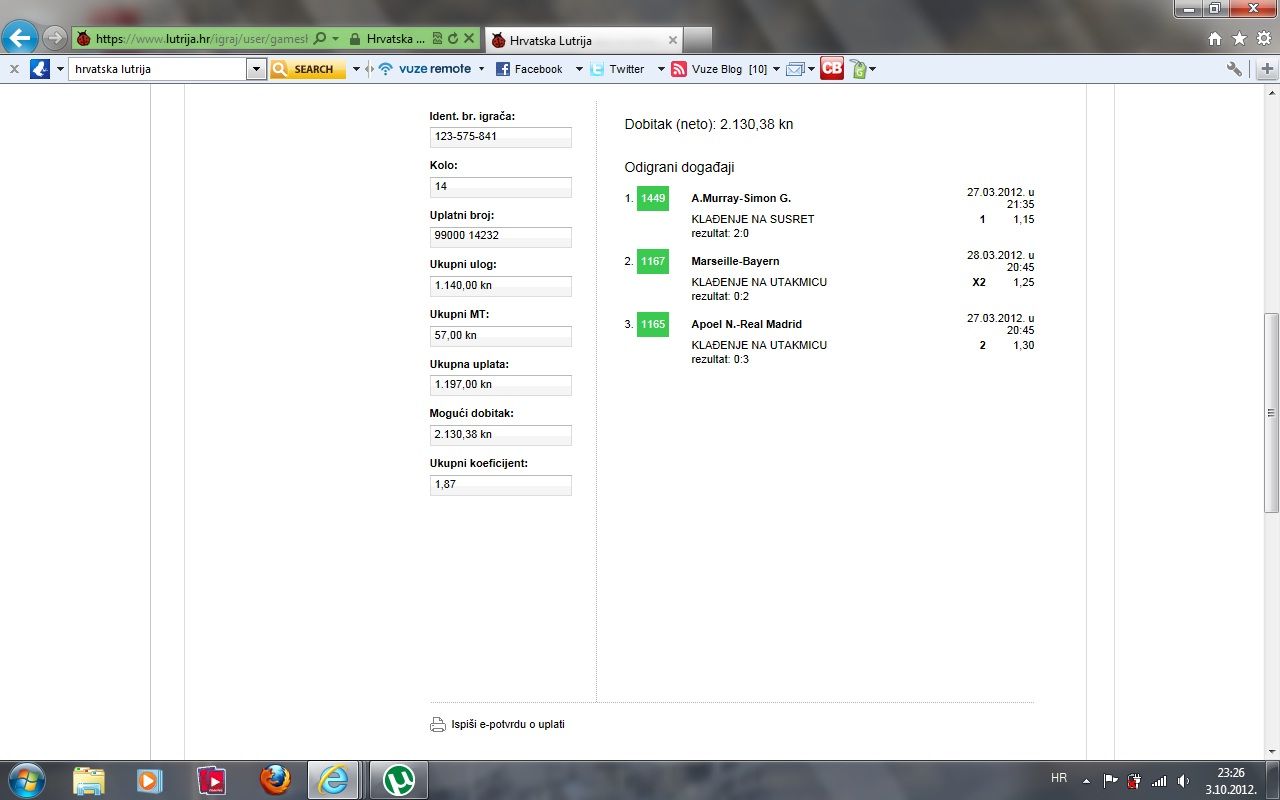The height and width of the screenshot is (800, 1280).
Task: Show hidden tray icons with the arrow
Action: [x=1086, y=780]
